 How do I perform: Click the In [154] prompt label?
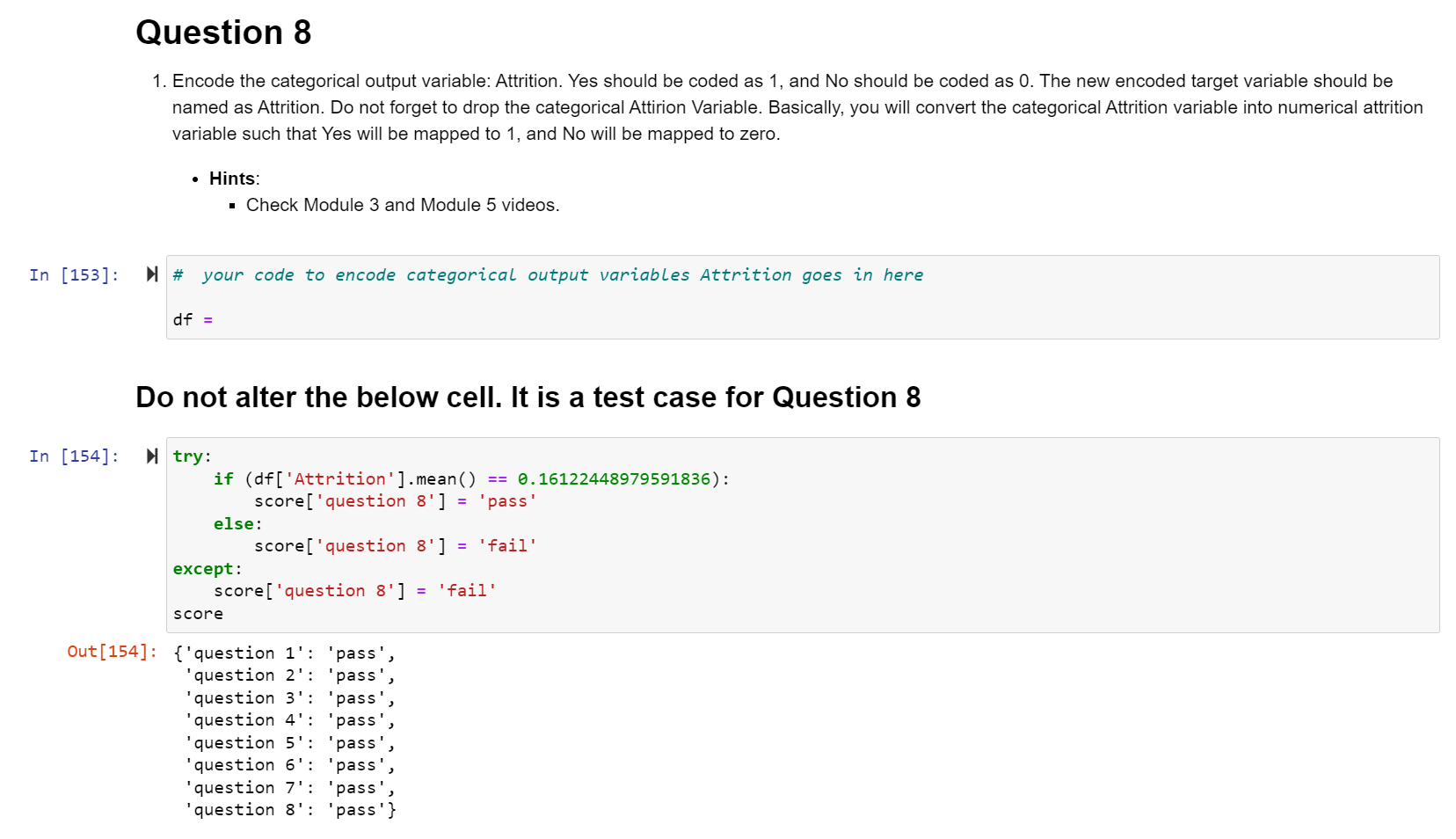tap(74, 456)
